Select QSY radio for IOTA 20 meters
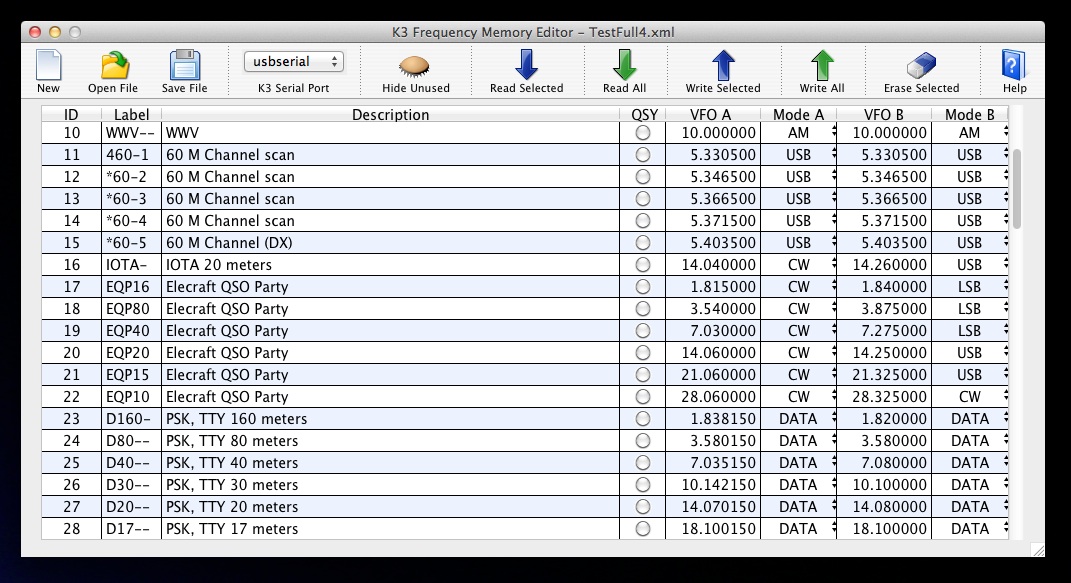The image size is (1071, 583). [643, 265]
